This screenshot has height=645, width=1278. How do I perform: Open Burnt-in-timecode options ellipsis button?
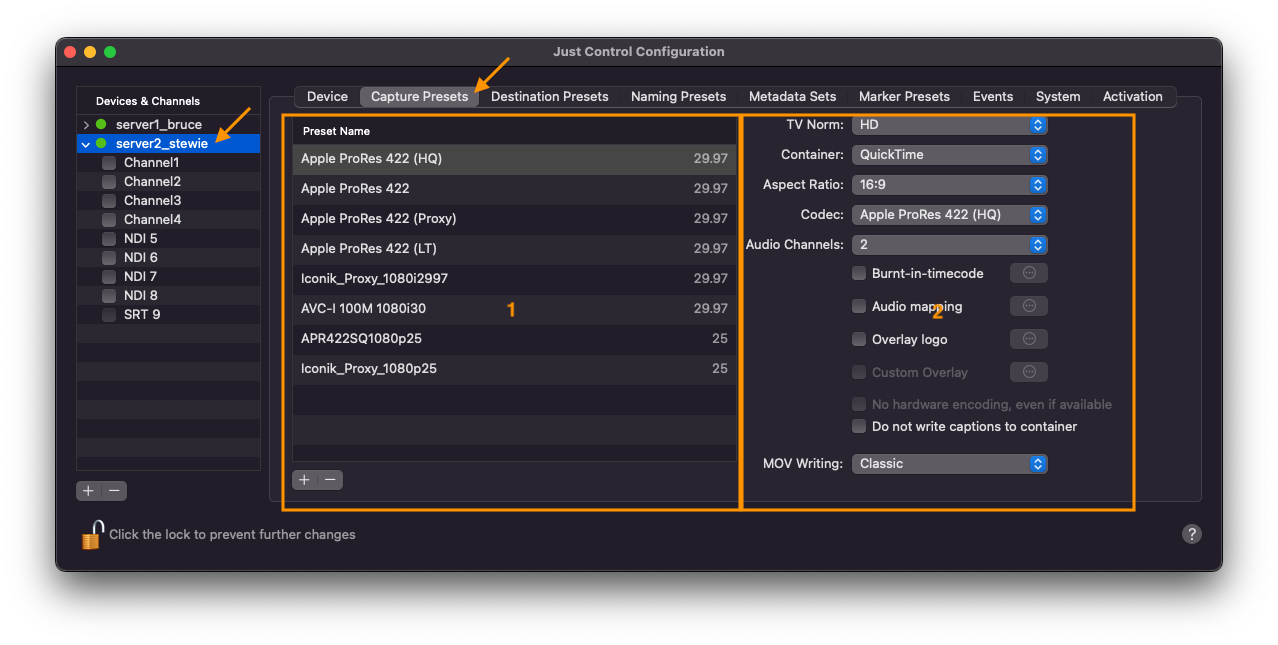(x=1029, y=273)
